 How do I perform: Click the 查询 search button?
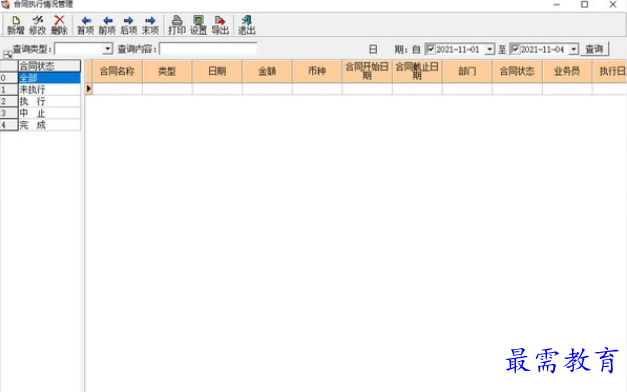pos(594,49)
